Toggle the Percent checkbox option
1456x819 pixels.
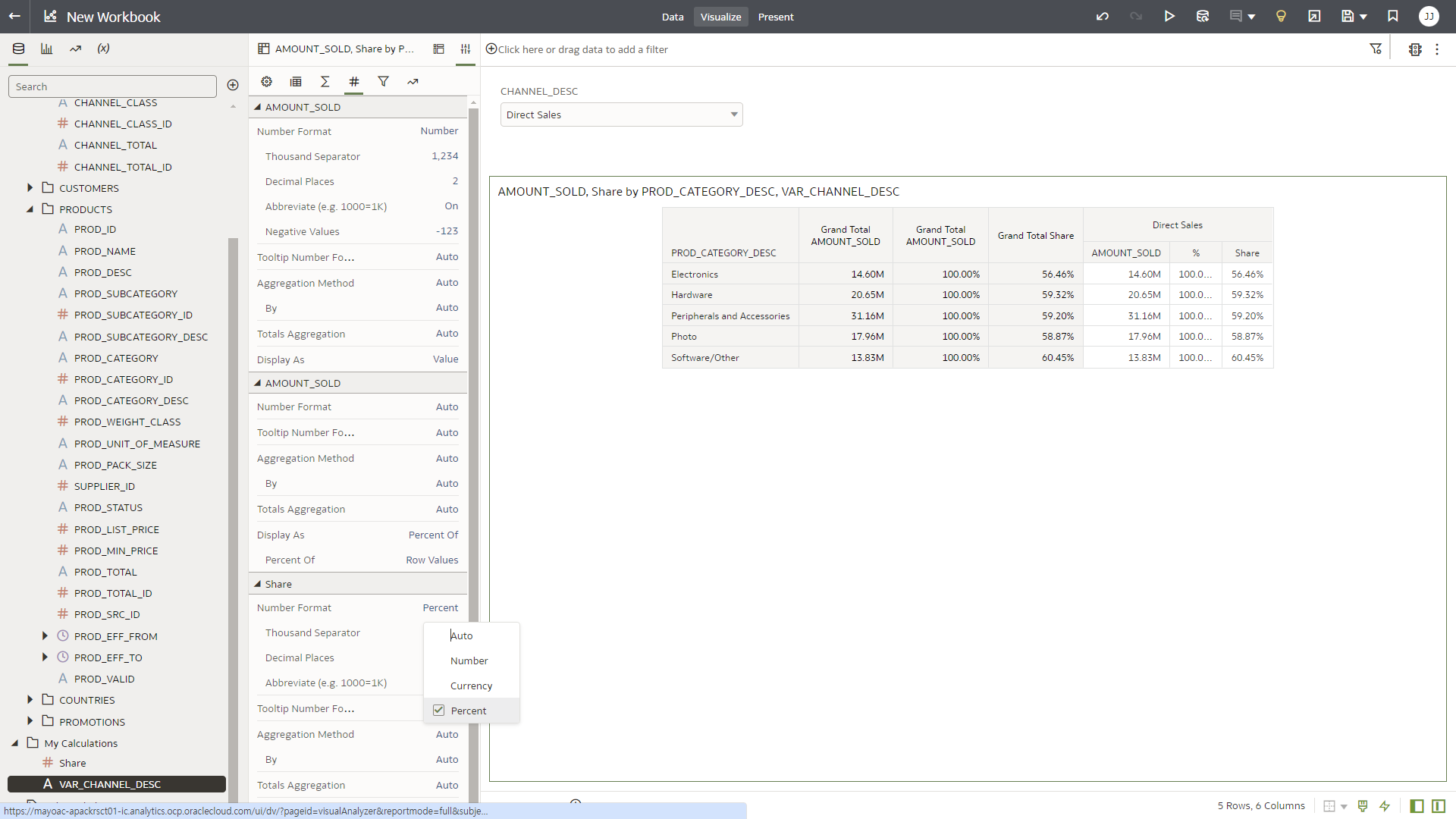(439, 711)
